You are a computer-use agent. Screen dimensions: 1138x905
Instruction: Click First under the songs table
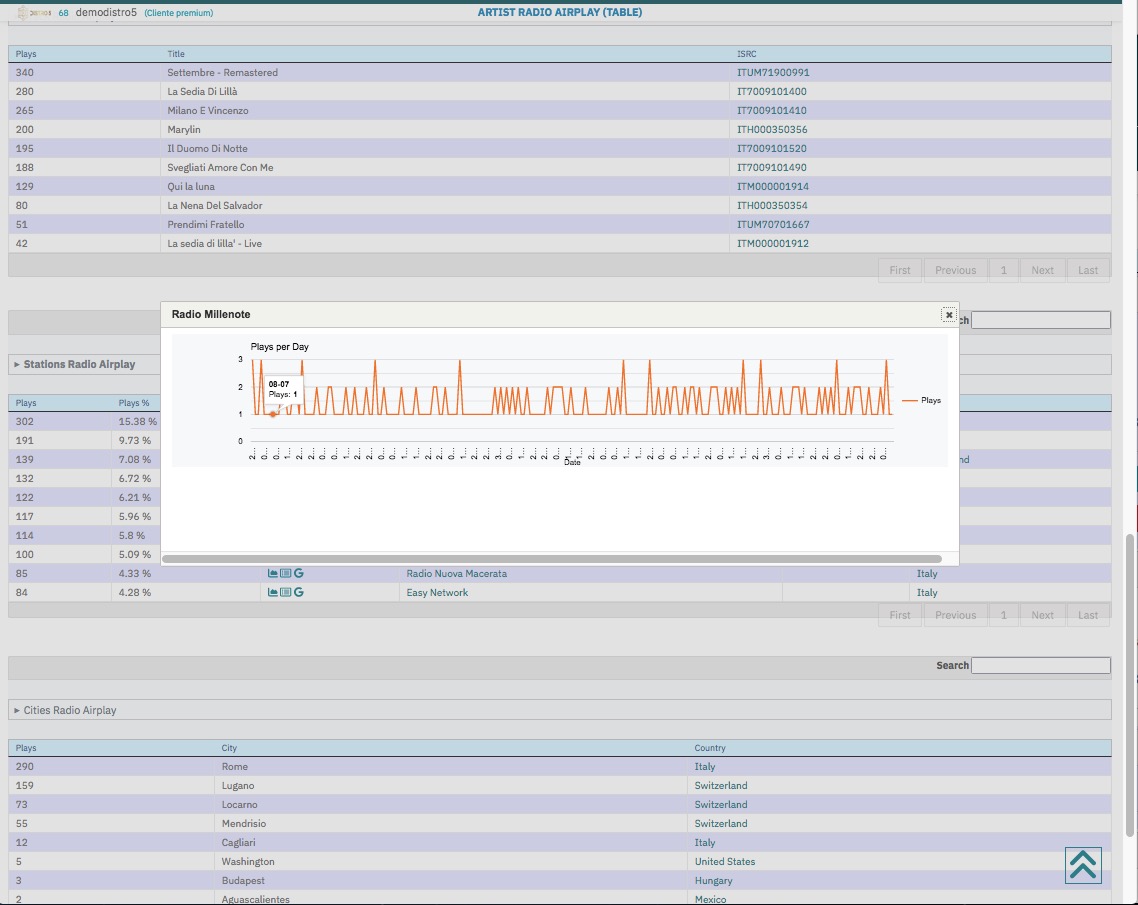[x=900, y=270]
